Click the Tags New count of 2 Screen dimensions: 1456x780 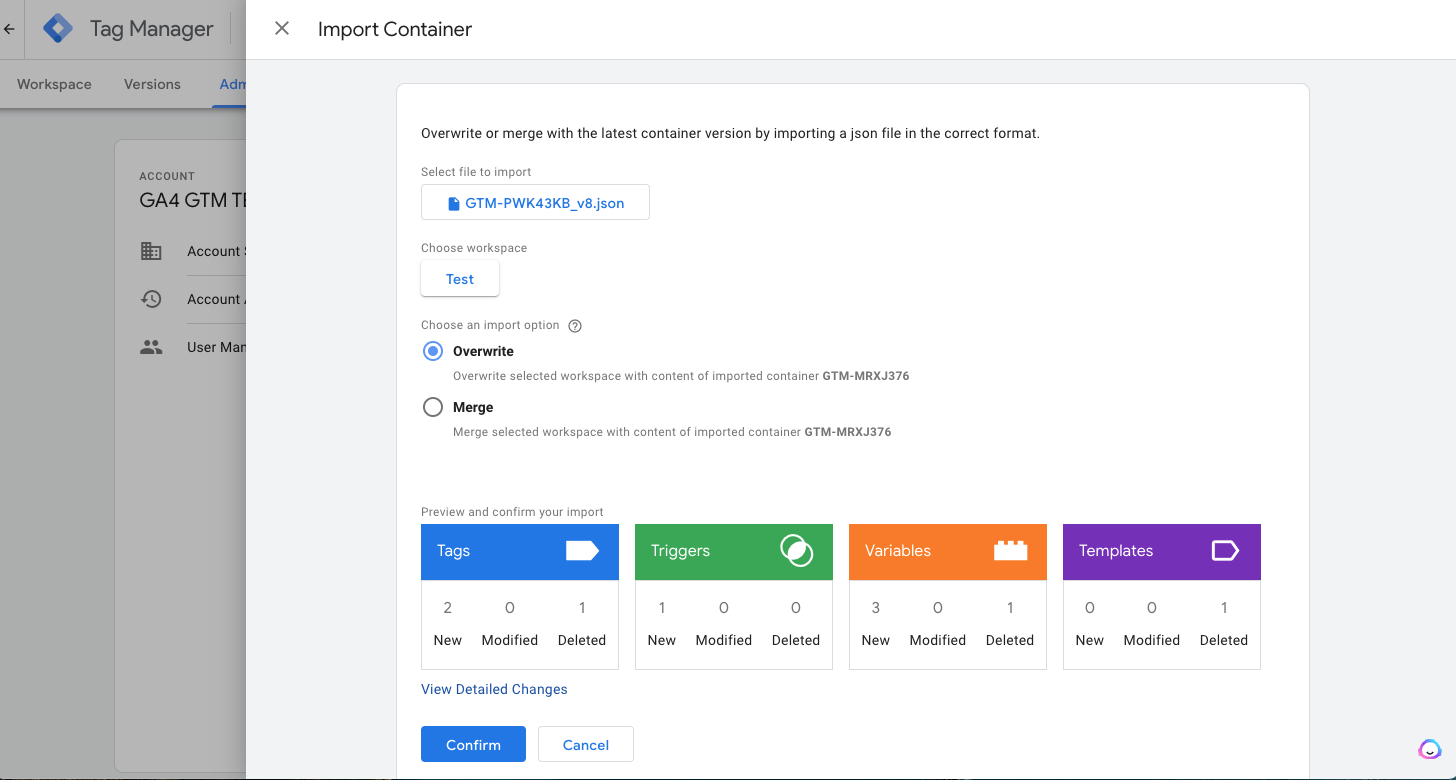coord(448,607)
